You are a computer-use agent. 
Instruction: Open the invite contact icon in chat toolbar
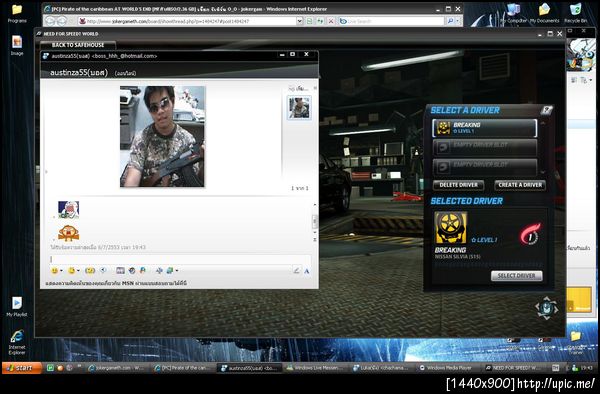click(170, 270)
